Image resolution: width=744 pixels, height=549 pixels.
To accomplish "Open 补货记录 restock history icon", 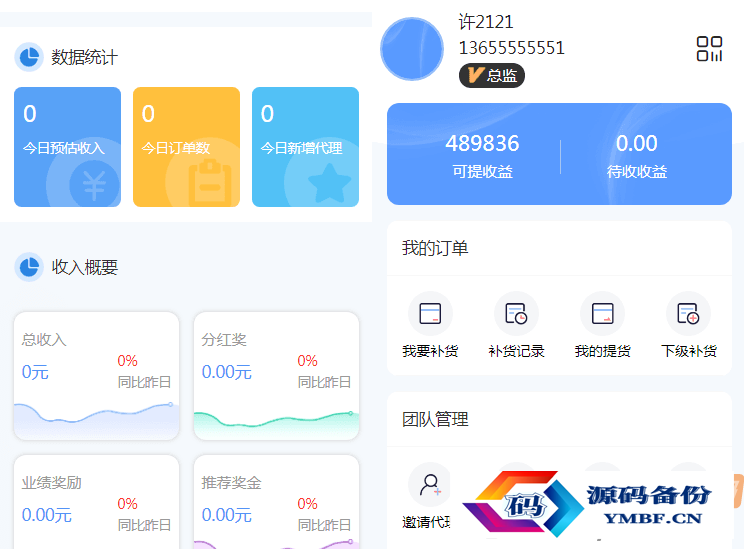I will [x=516, y=314].
